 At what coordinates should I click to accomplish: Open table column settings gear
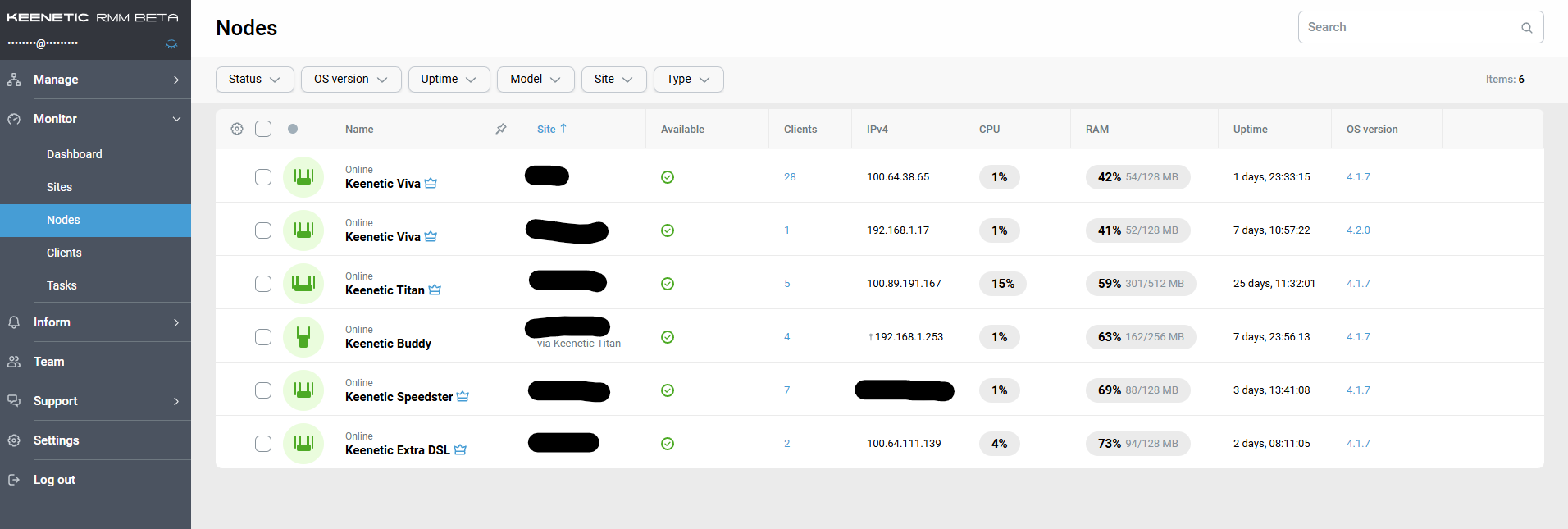pos(237,129)
